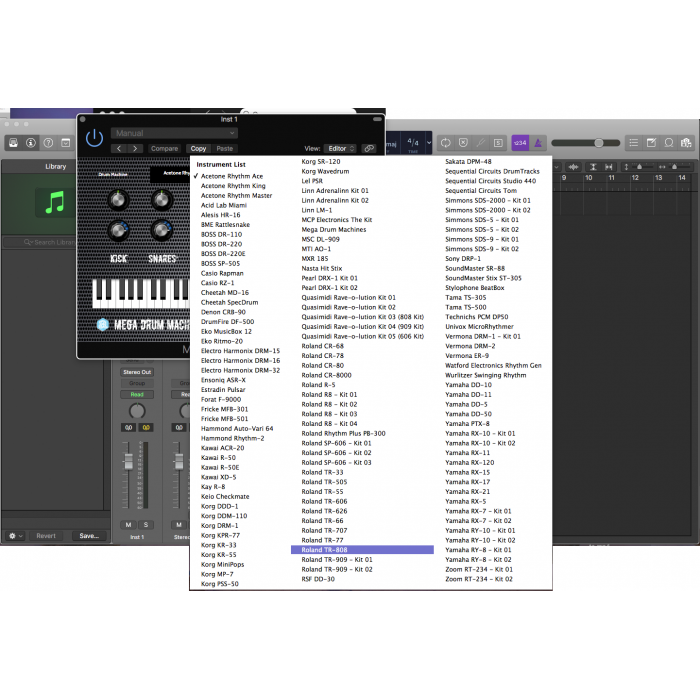The height and width of the screenshot is (700, 700).
Task: Mute the Inst 1 channel strip
Action: tap(129, 525)
